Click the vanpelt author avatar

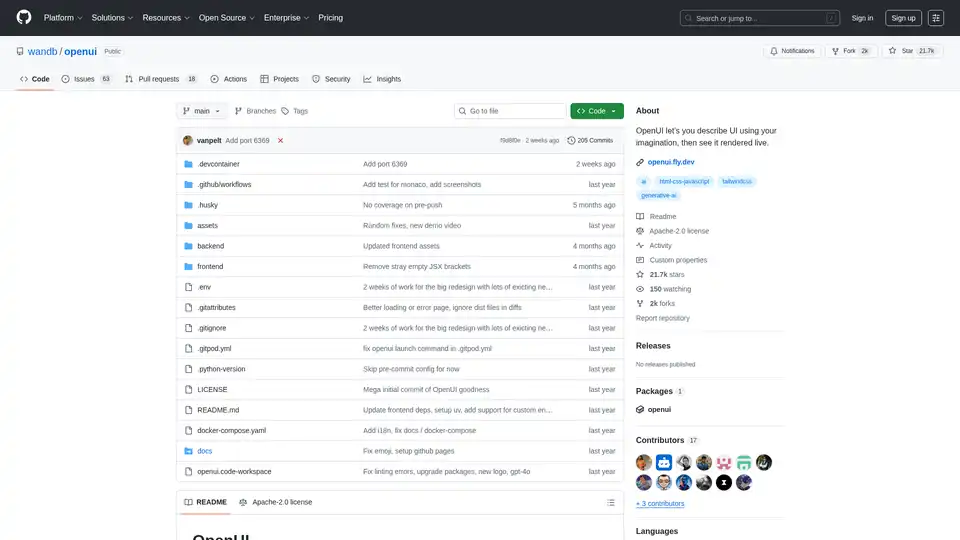click(188, 141)
